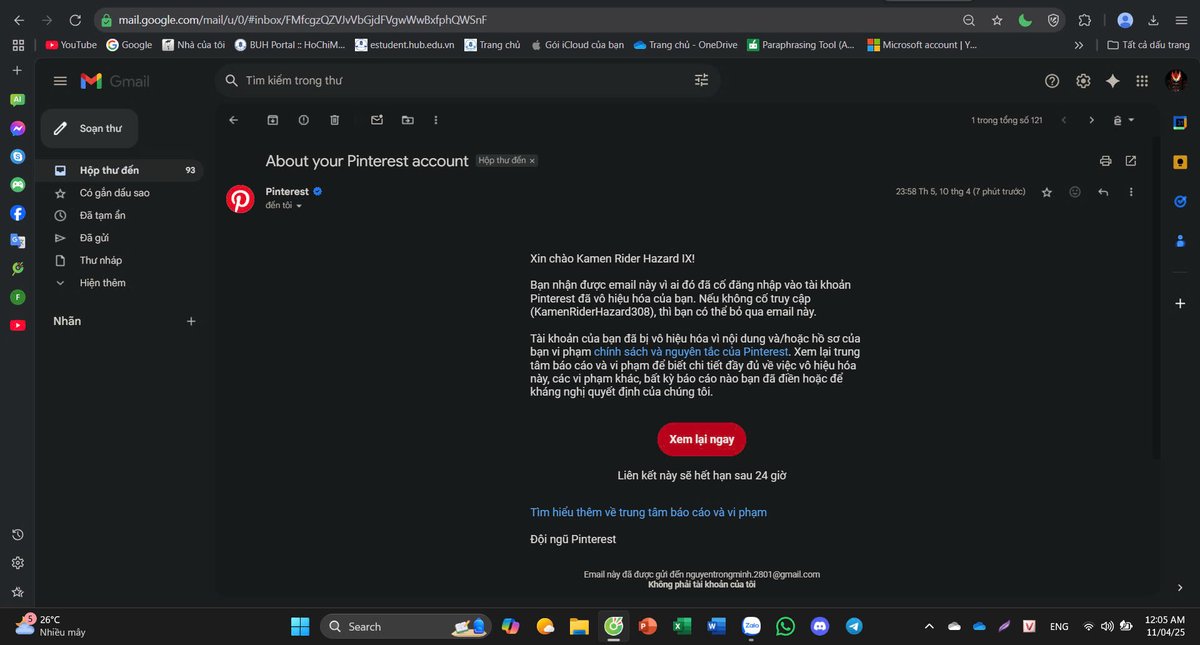
Task: Open the Google apps grid
Action: tap(1144, 81)
